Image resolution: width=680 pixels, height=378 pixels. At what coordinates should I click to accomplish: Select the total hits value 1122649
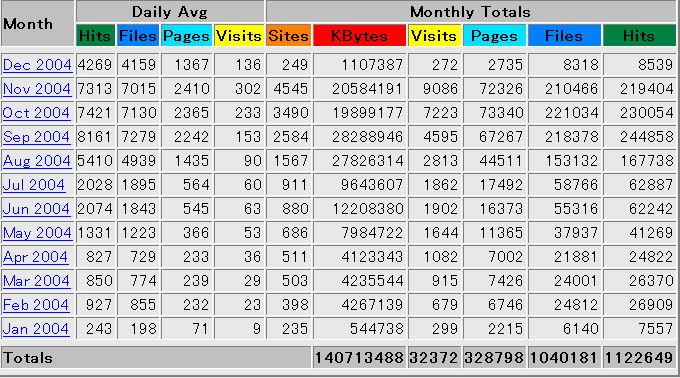[640, 358]
